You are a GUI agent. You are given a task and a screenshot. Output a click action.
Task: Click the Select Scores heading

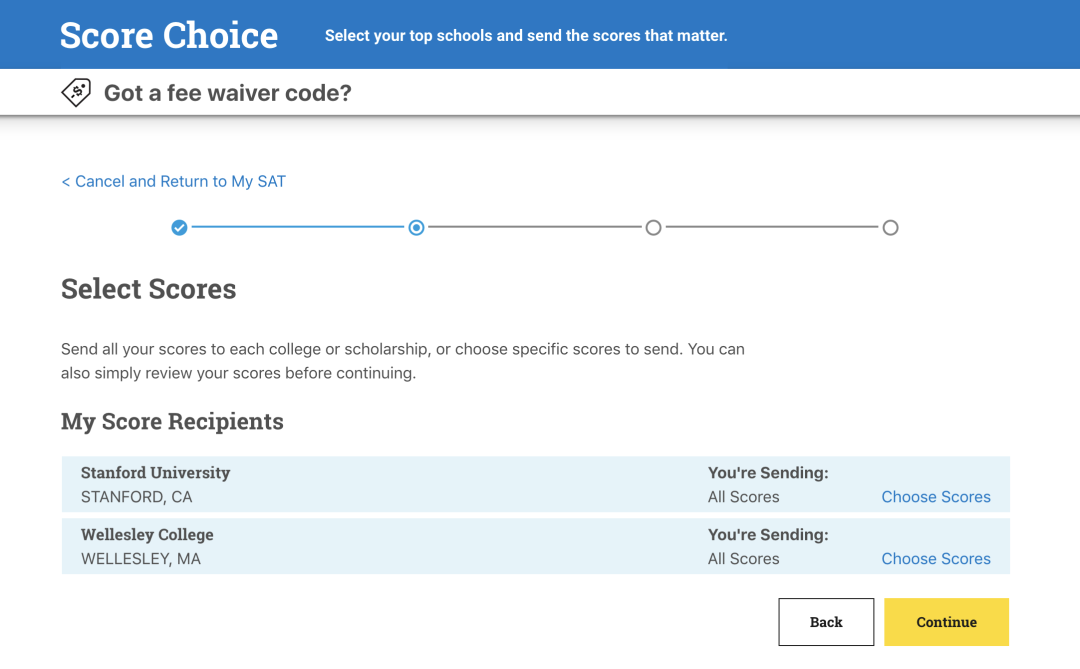click(x=149, y=289)
